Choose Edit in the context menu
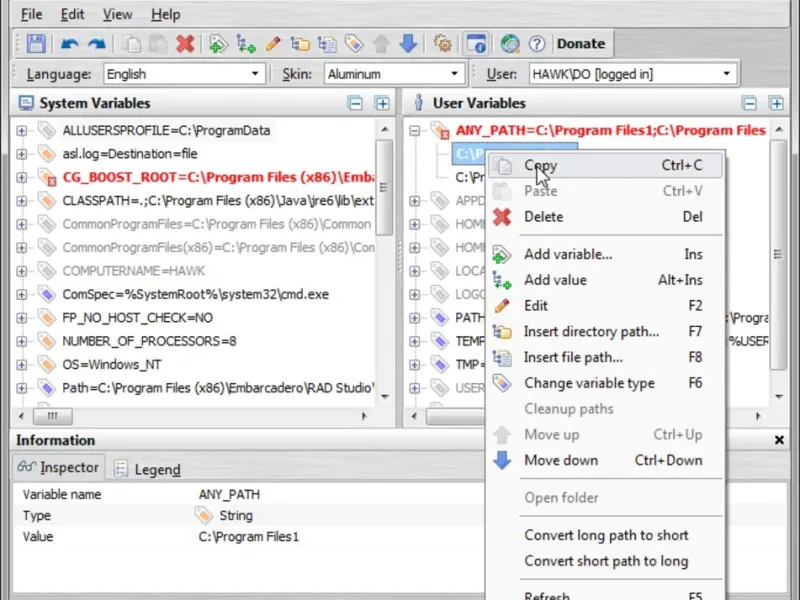The height and width of the screenshot is (600, 800). coord(605,306)
